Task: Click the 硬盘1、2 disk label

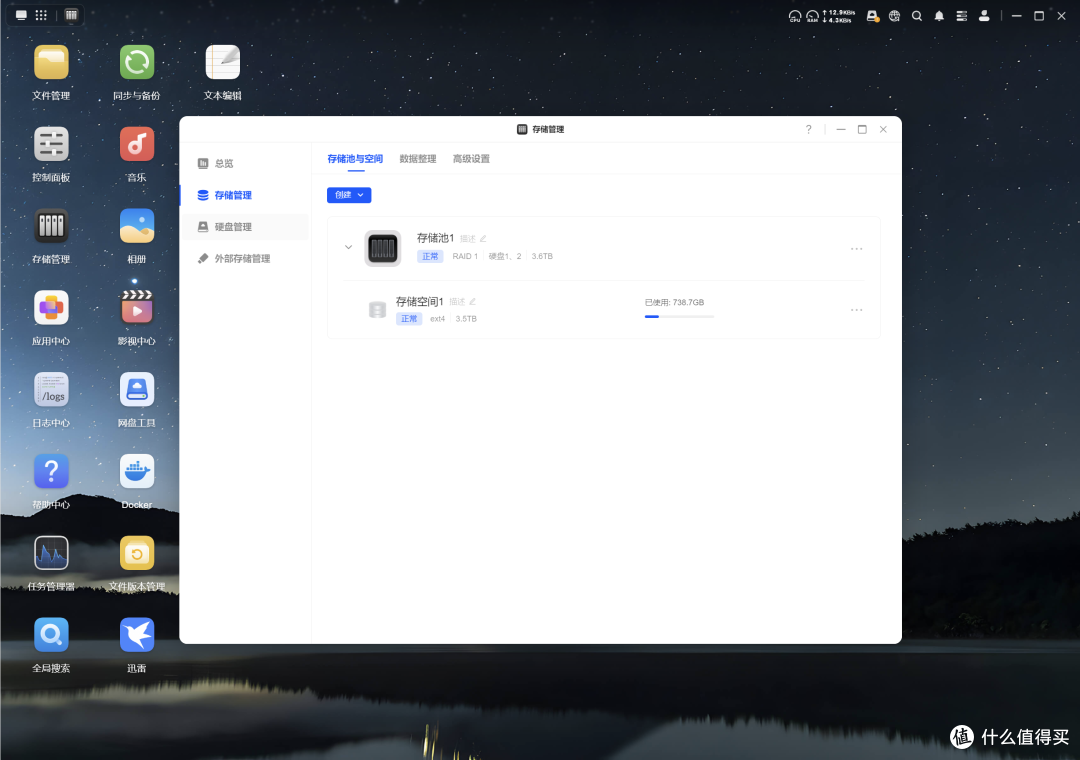Action: (x=505, y=256)
